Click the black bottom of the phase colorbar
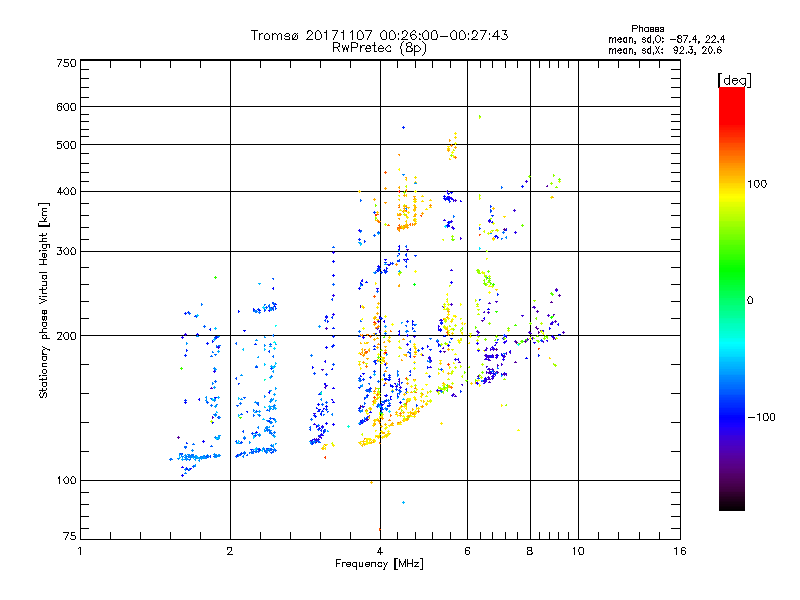The height and width of the screenshot is (600, 800). point(732,503)
